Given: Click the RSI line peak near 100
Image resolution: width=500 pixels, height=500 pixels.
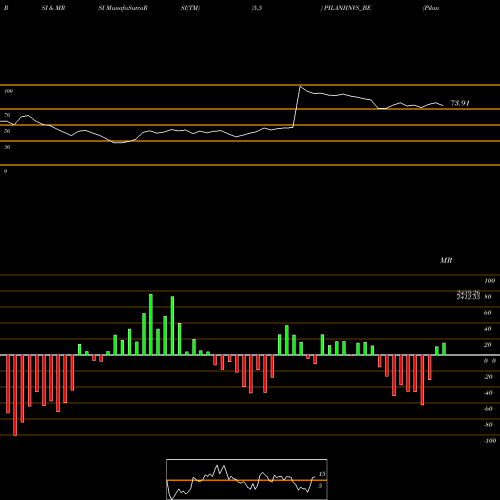Looking at the screenshot, I should 300,87.
